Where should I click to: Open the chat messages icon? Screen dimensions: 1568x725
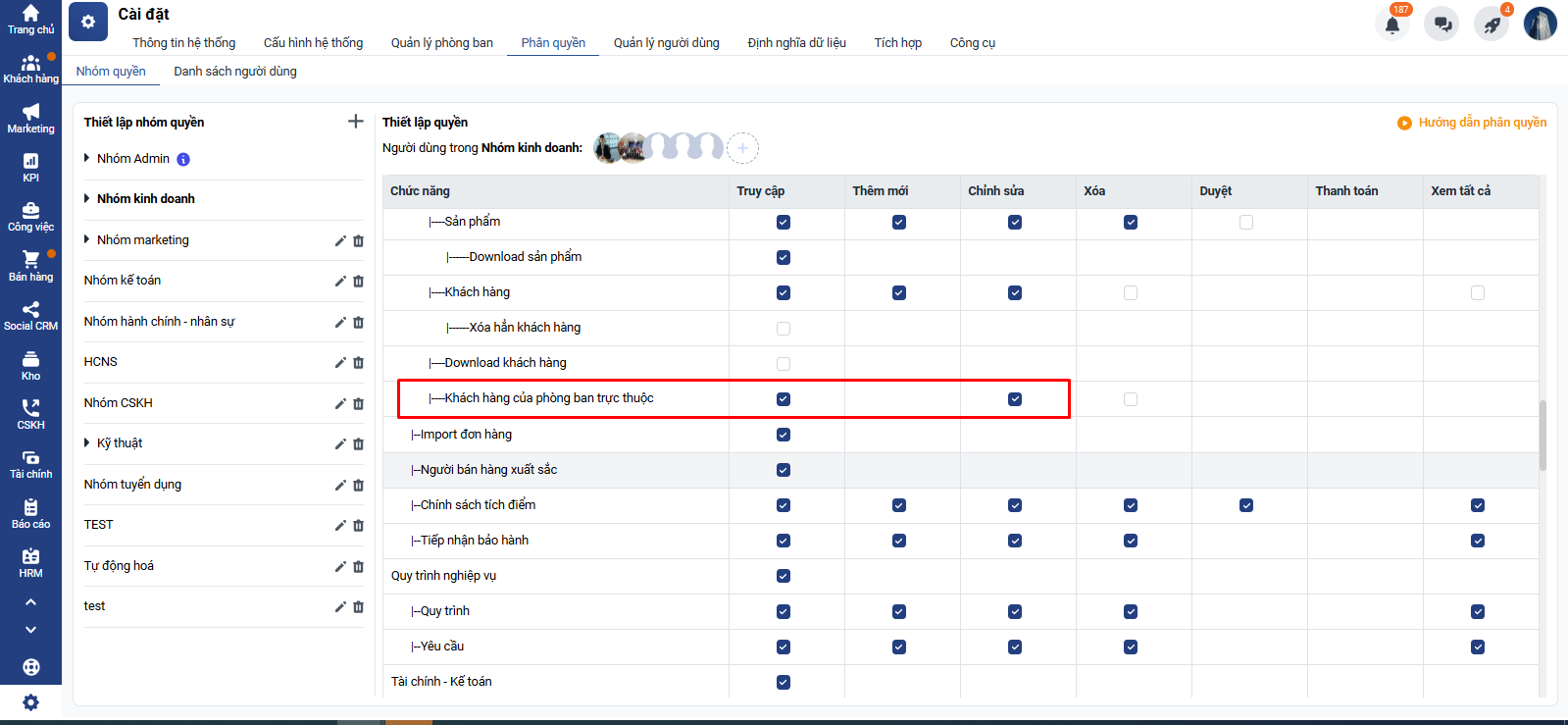[1442, 25]
